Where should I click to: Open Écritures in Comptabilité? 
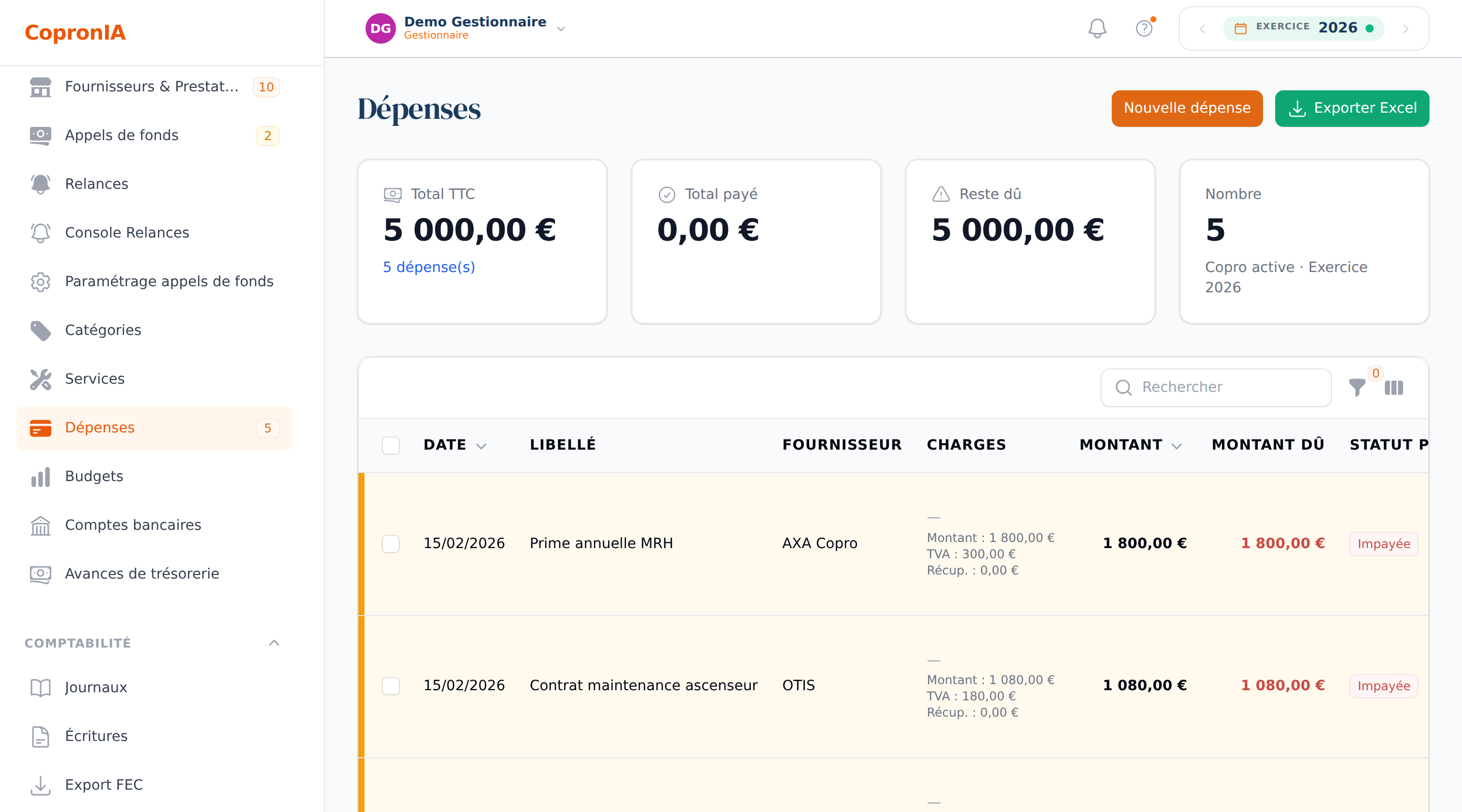[154, 736]
